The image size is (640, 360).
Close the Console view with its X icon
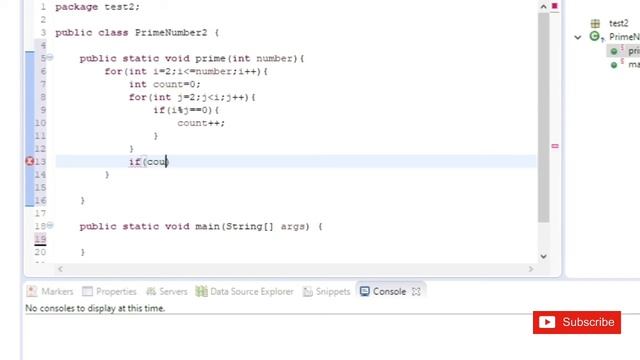point(416,291)
